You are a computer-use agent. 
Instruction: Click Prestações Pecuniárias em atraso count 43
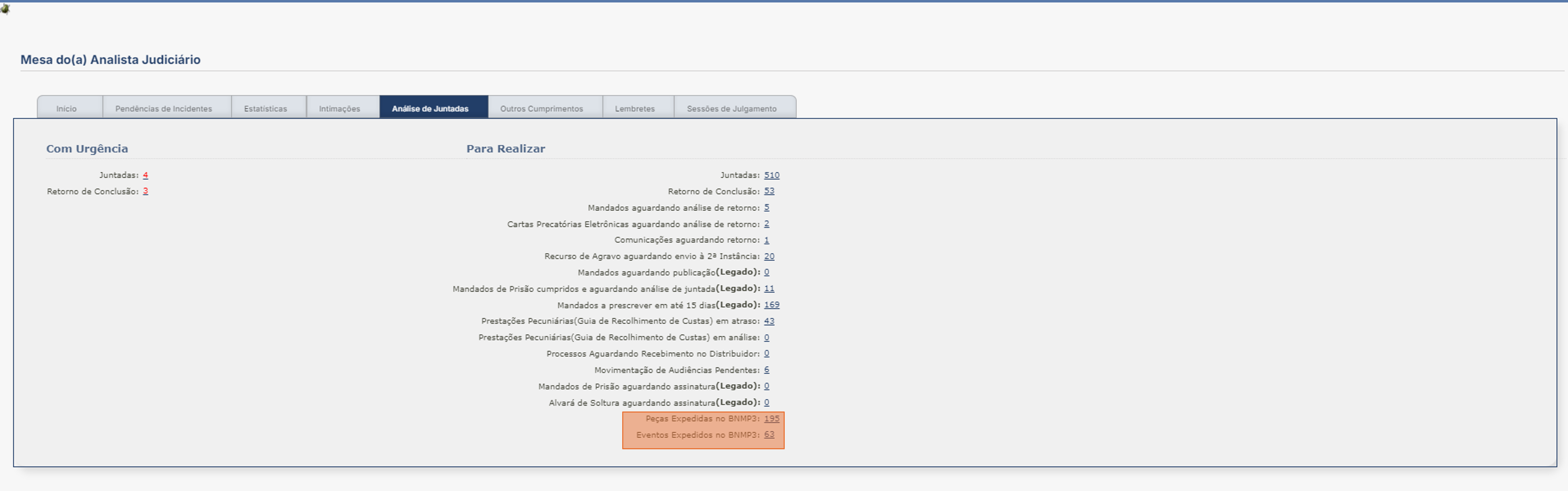pos(769,321)
